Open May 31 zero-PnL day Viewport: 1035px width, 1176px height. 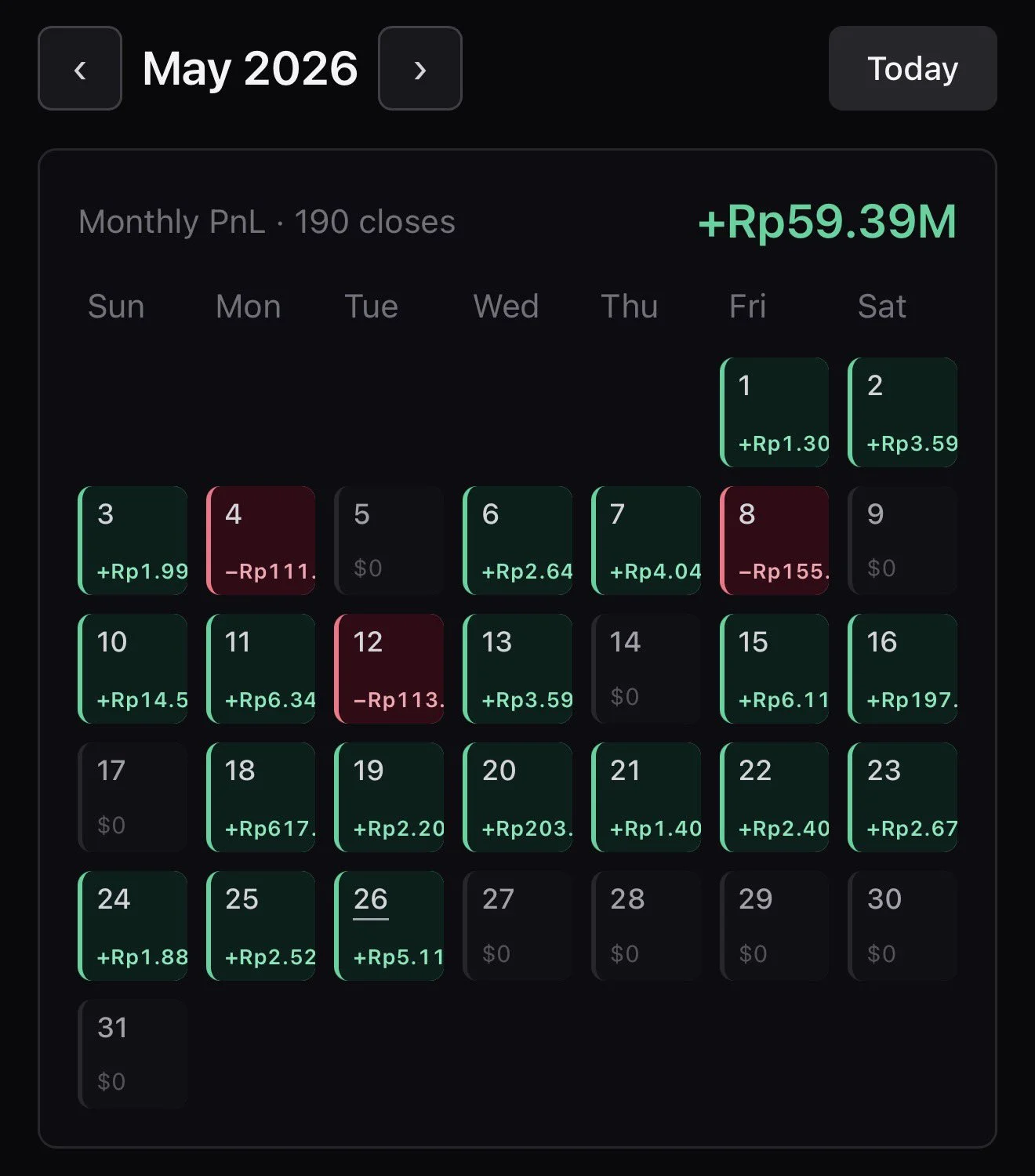[x=133, y=1054]
